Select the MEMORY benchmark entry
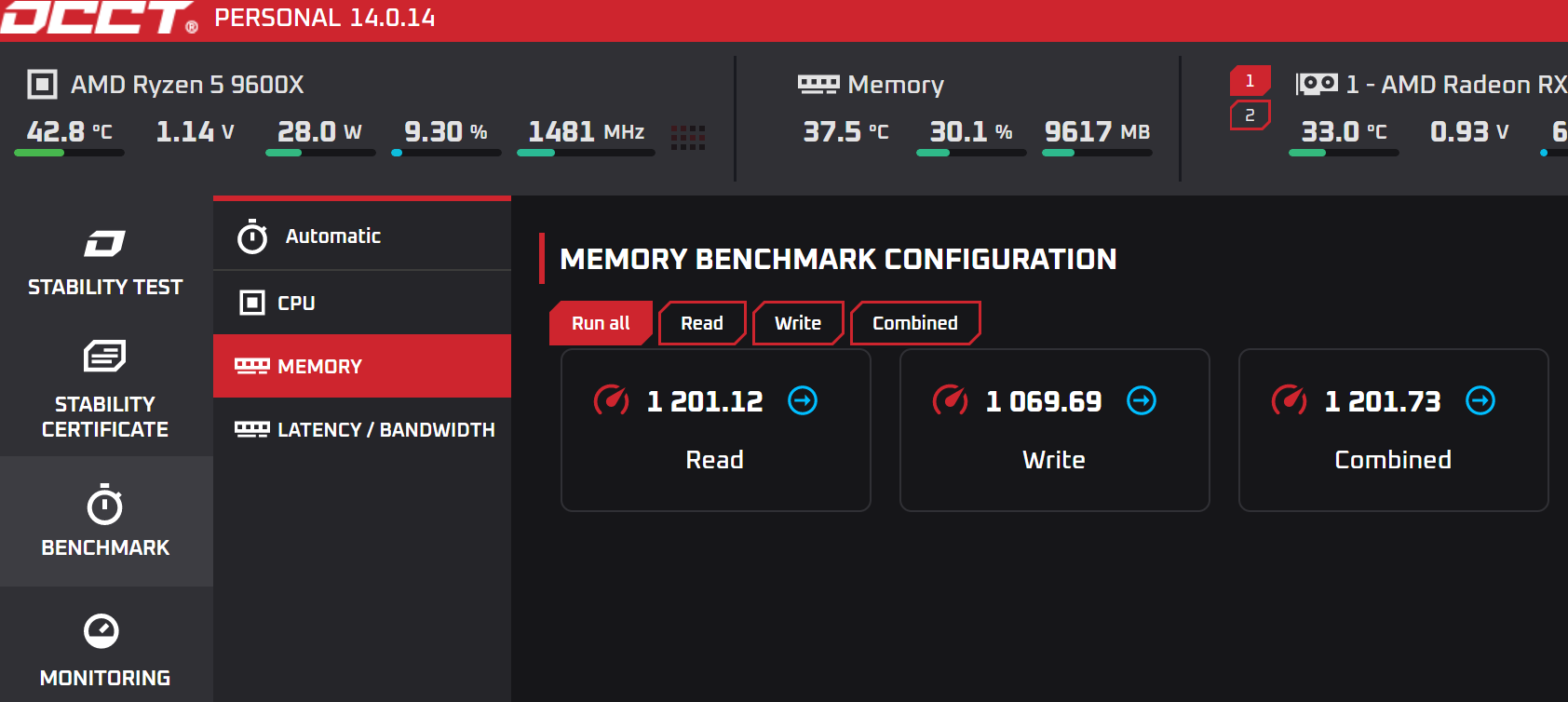This screenshot has width=1568, height=702. 362,366
